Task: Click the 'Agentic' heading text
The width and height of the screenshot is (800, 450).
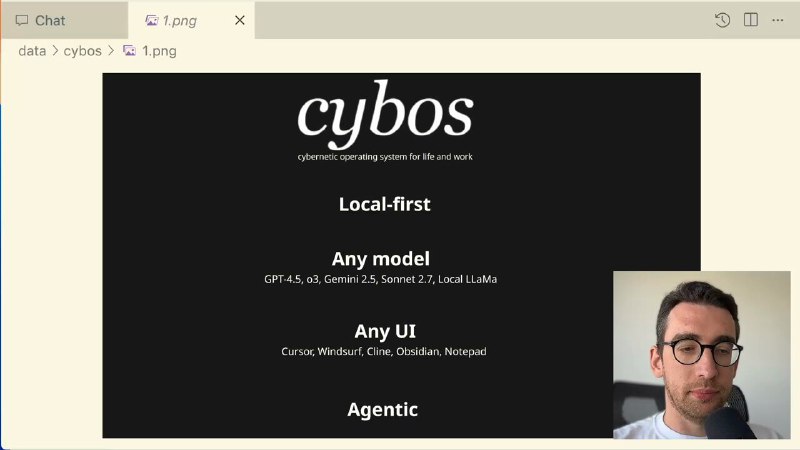Action: 383,410
